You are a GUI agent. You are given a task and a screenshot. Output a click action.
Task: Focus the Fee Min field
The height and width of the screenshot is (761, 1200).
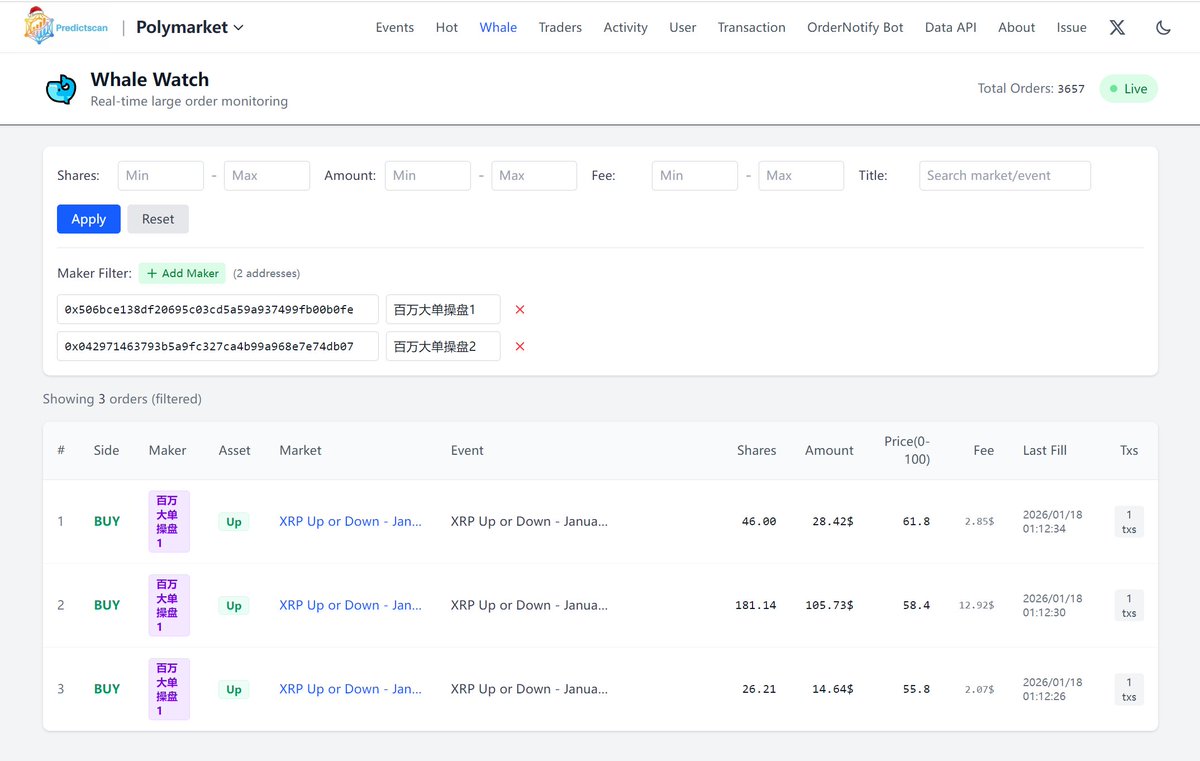695,175
